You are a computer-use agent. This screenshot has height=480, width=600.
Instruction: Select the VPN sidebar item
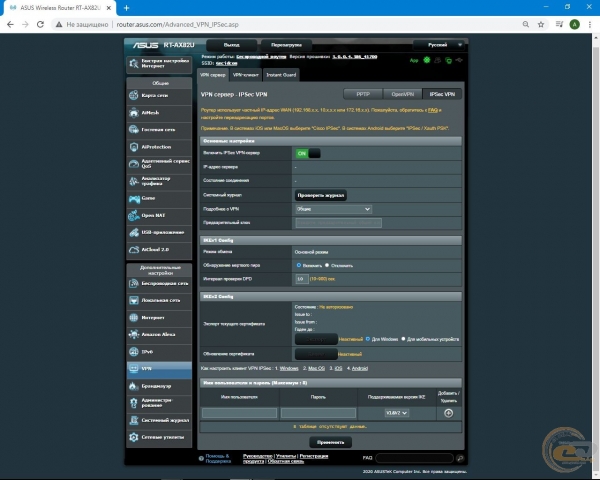tap(159, 369)
